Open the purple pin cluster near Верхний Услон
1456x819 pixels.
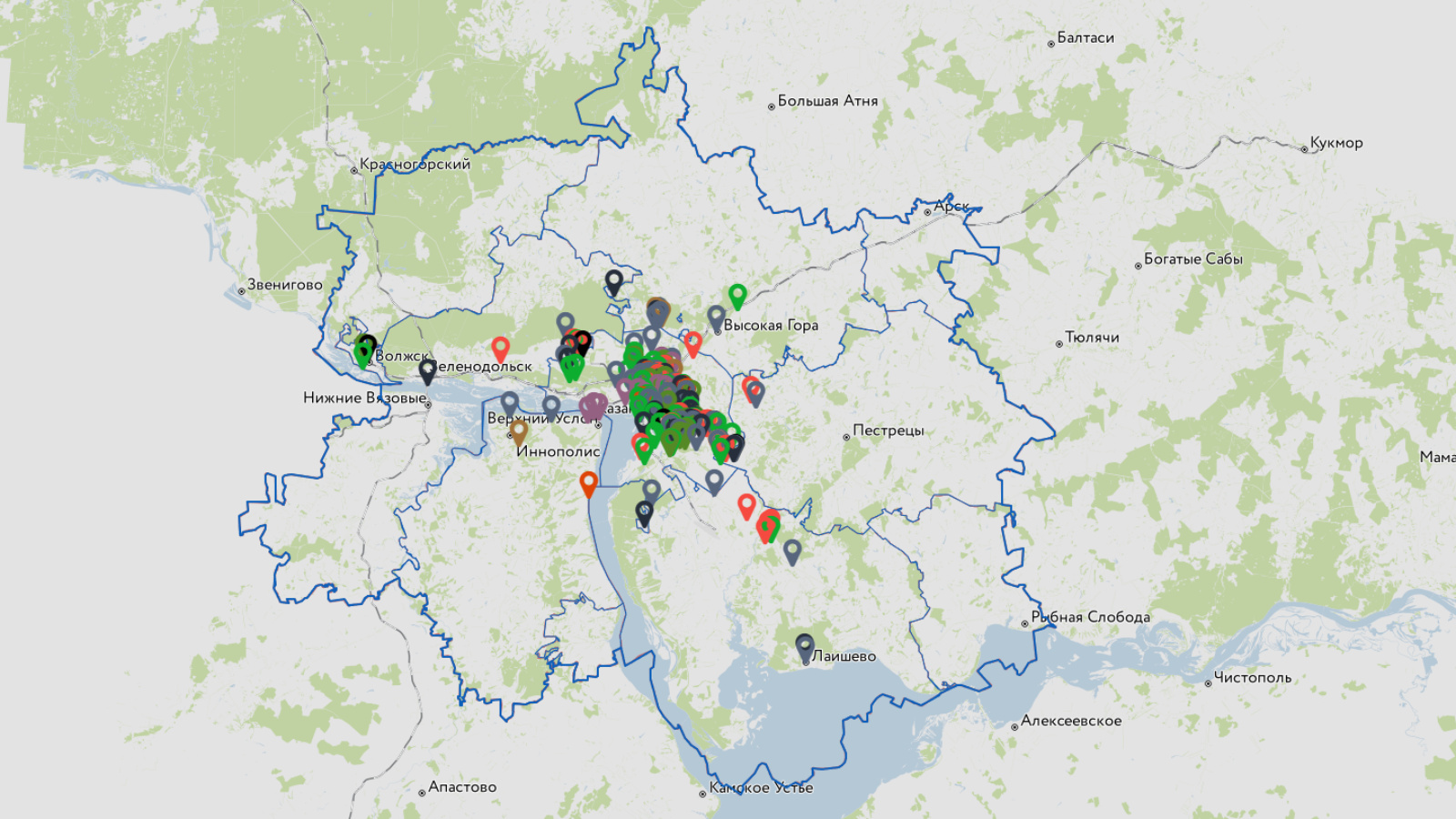(593, 405)
